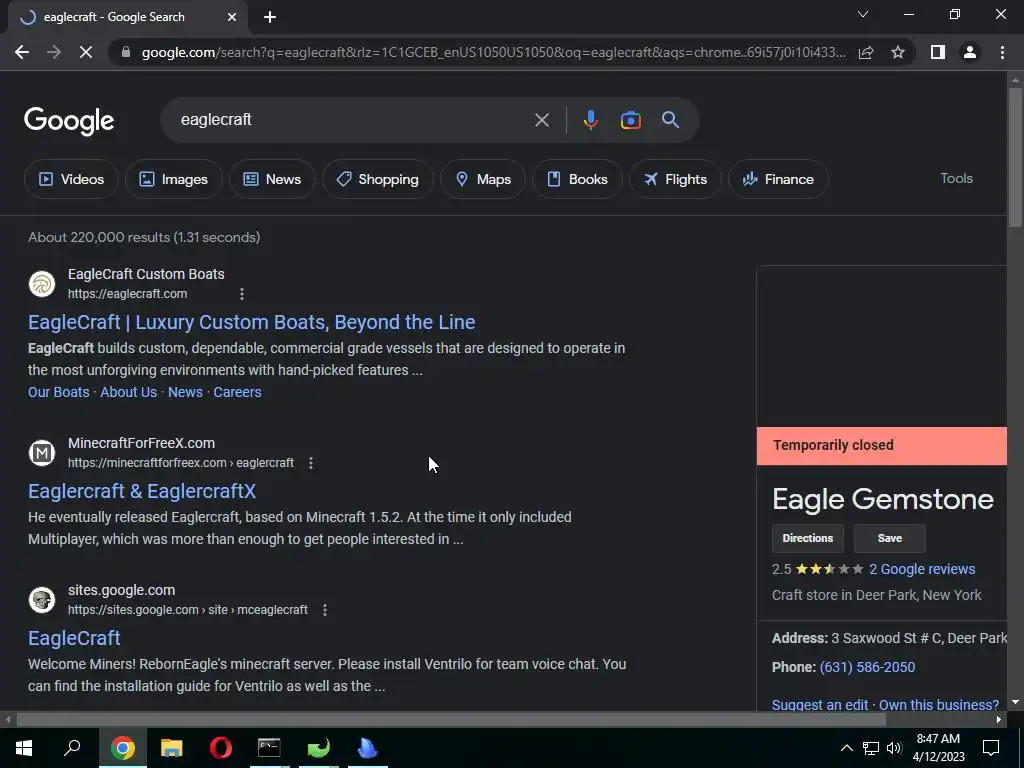Open more options for EagleCraft Custom Boats result
Screen dimensions: 1024x768
(x=242, y=294)
